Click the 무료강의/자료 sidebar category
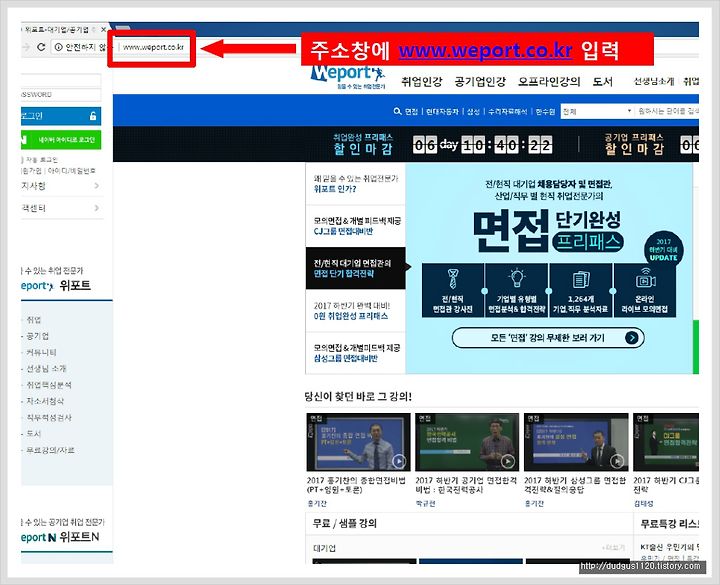 [x=50, y=450]
